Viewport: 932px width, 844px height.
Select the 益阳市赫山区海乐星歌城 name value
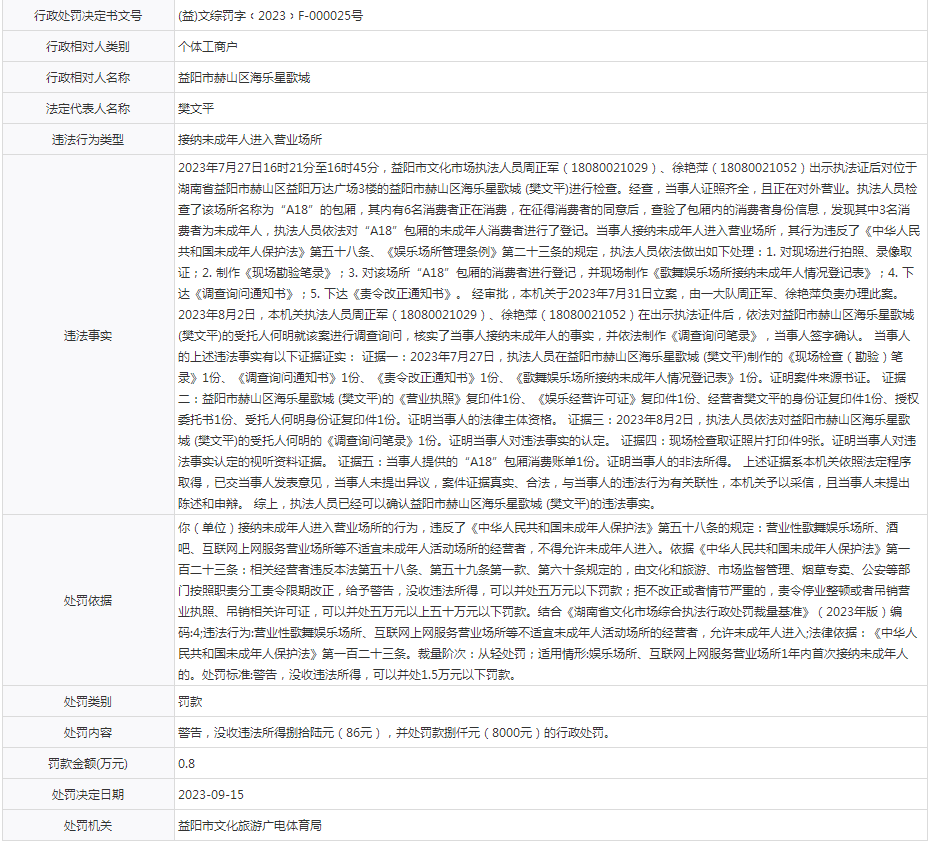243,78
